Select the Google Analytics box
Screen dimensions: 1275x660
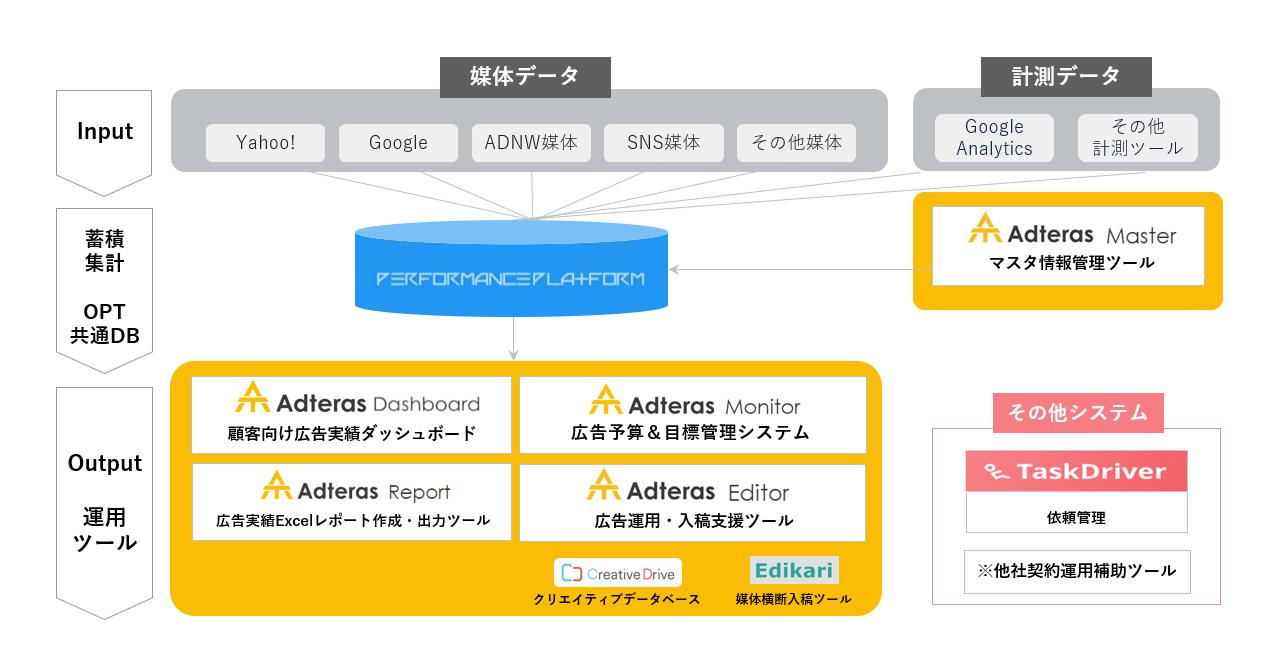tap(994, 137)
